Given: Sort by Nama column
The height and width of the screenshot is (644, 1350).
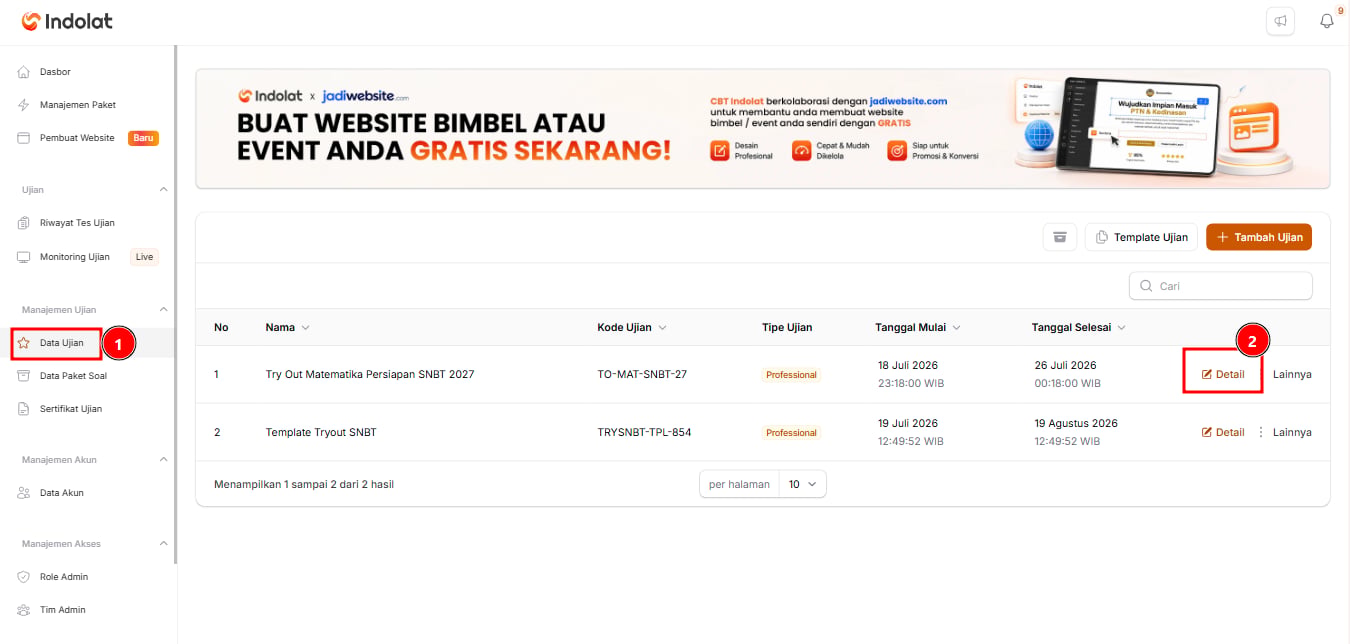Looking at the screenshot, I should coord(288,327).
